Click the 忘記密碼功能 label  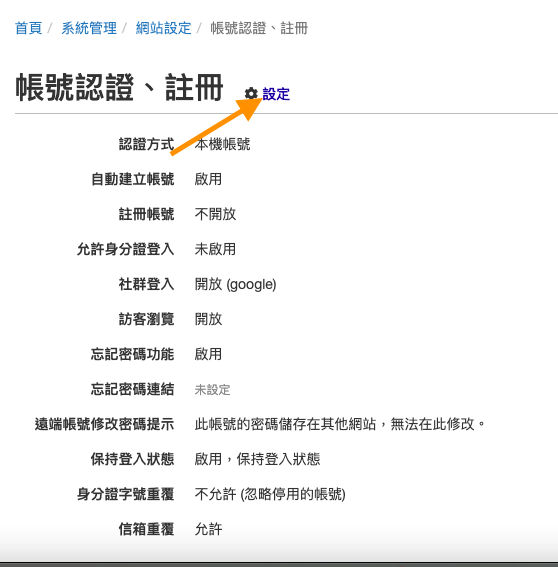133,354
